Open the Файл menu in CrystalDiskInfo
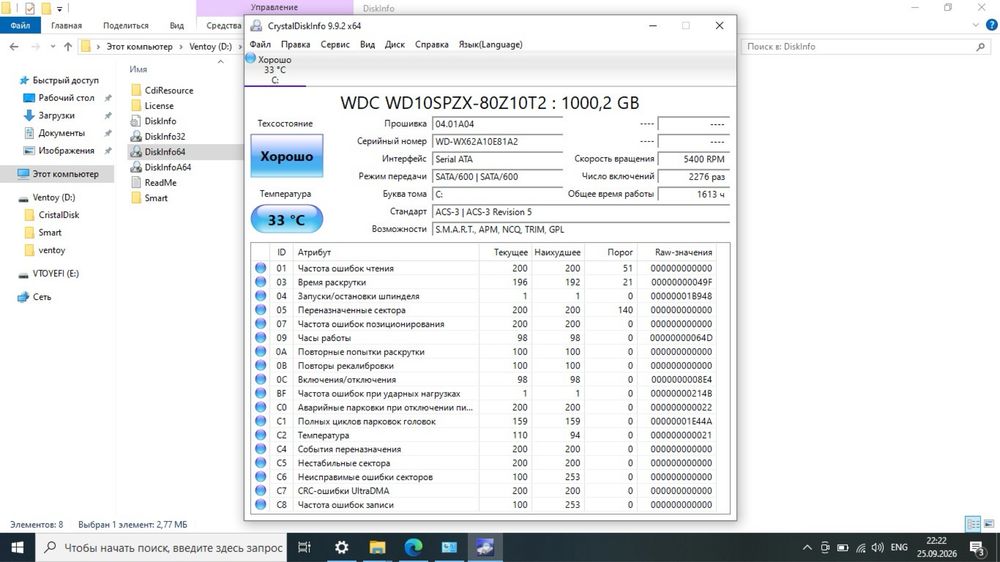Viewport: 1000px width, 562px height. [260, 45]
